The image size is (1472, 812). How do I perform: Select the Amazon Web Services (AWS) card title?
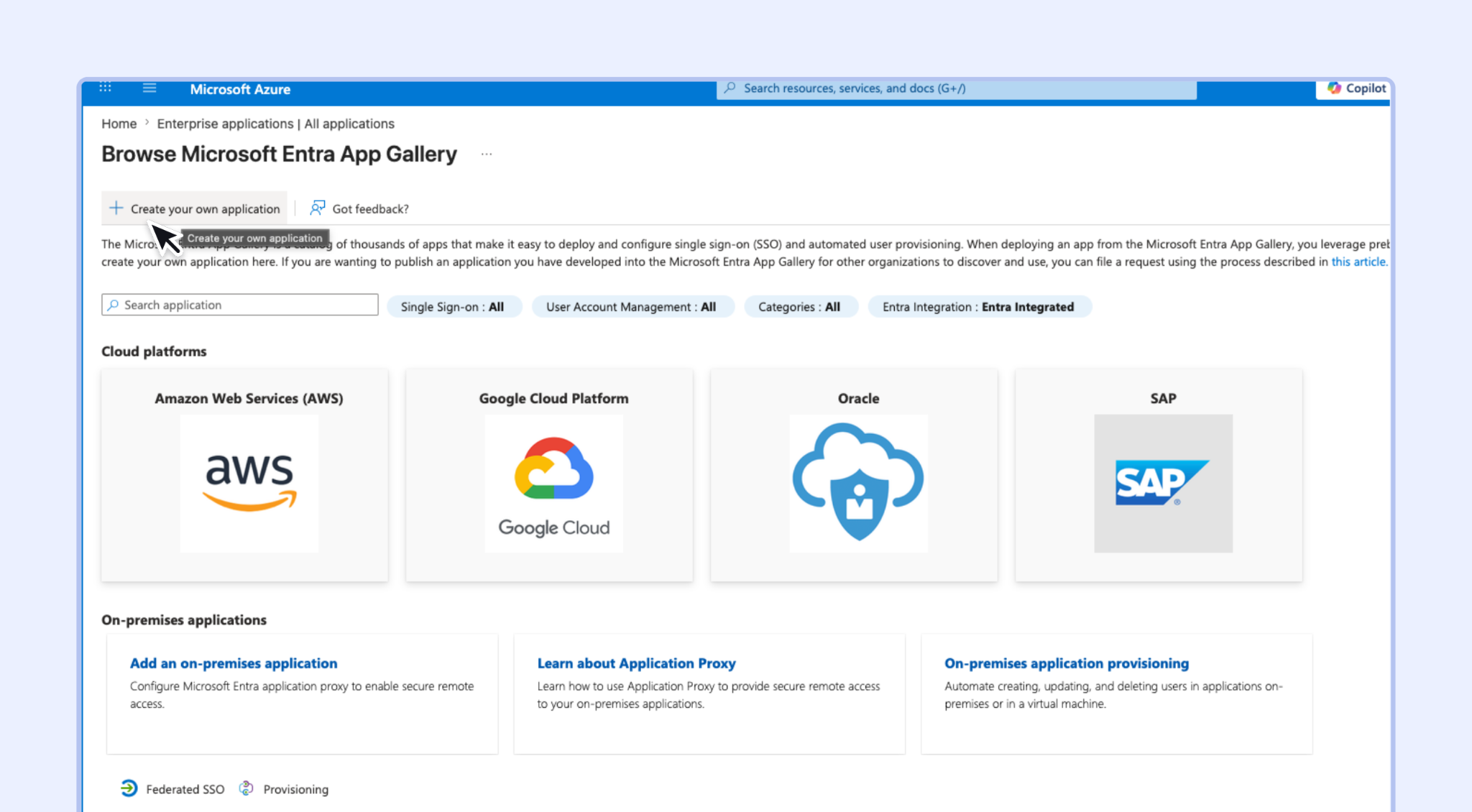[x=249, y=398]
